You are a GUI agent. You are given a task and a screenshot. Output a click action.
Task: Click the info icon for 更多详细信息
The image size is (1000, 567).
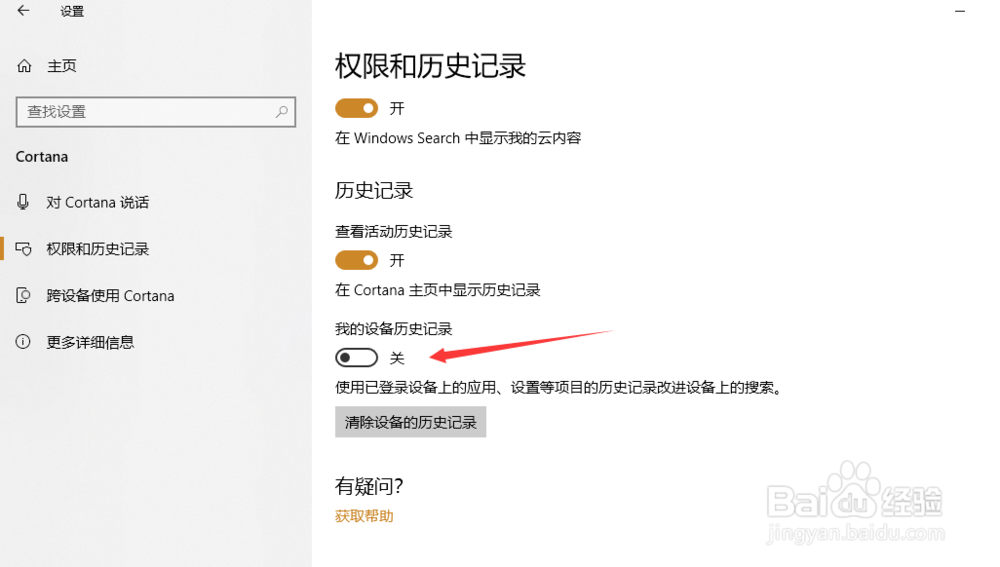(x=23, y=342)
